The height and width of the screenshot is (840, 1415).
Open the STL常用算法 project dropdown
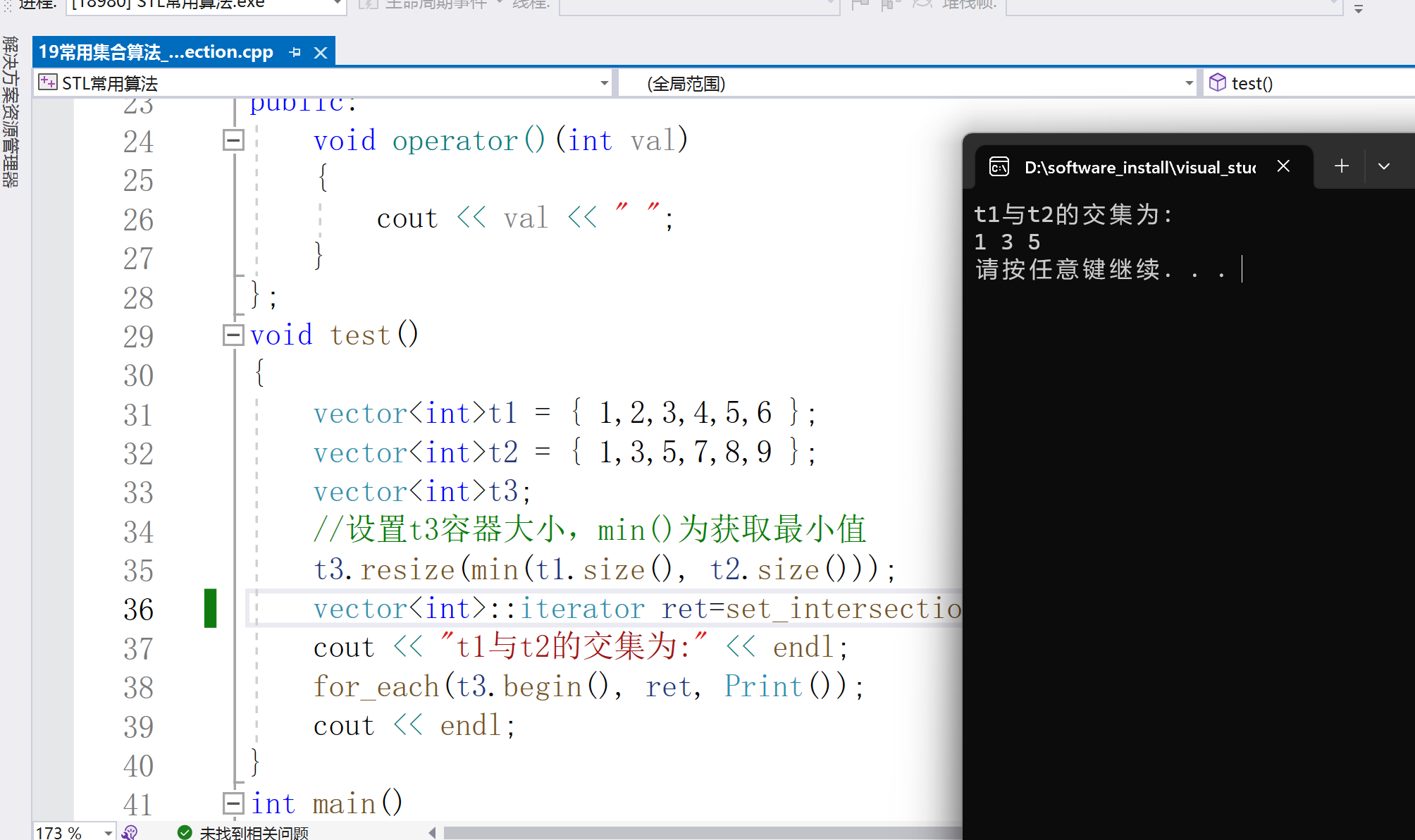pyautogui.click(x=604, y=83)
